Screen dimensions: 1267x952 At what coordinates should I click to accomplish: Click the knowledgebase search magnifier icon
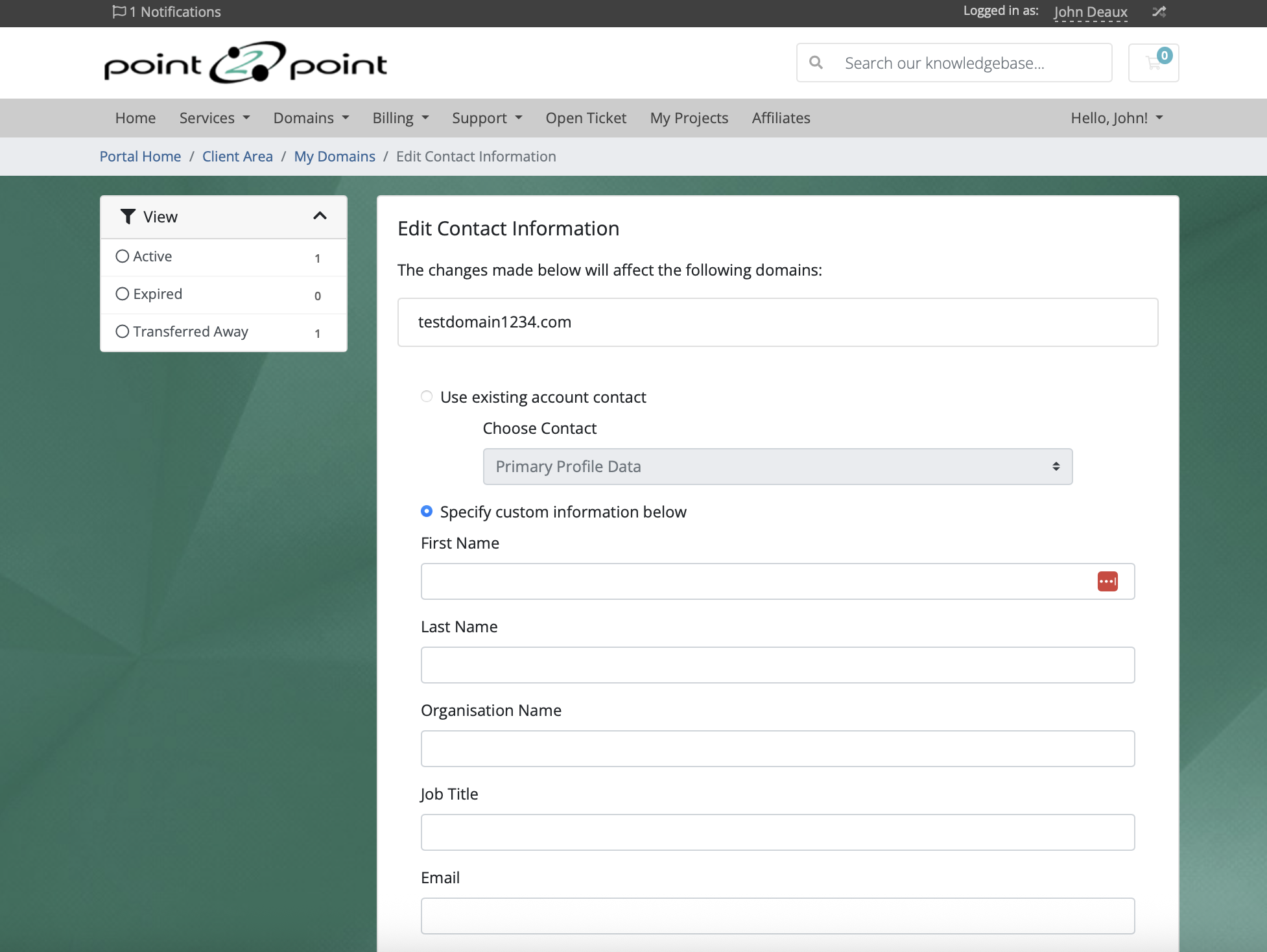[816, 63]
